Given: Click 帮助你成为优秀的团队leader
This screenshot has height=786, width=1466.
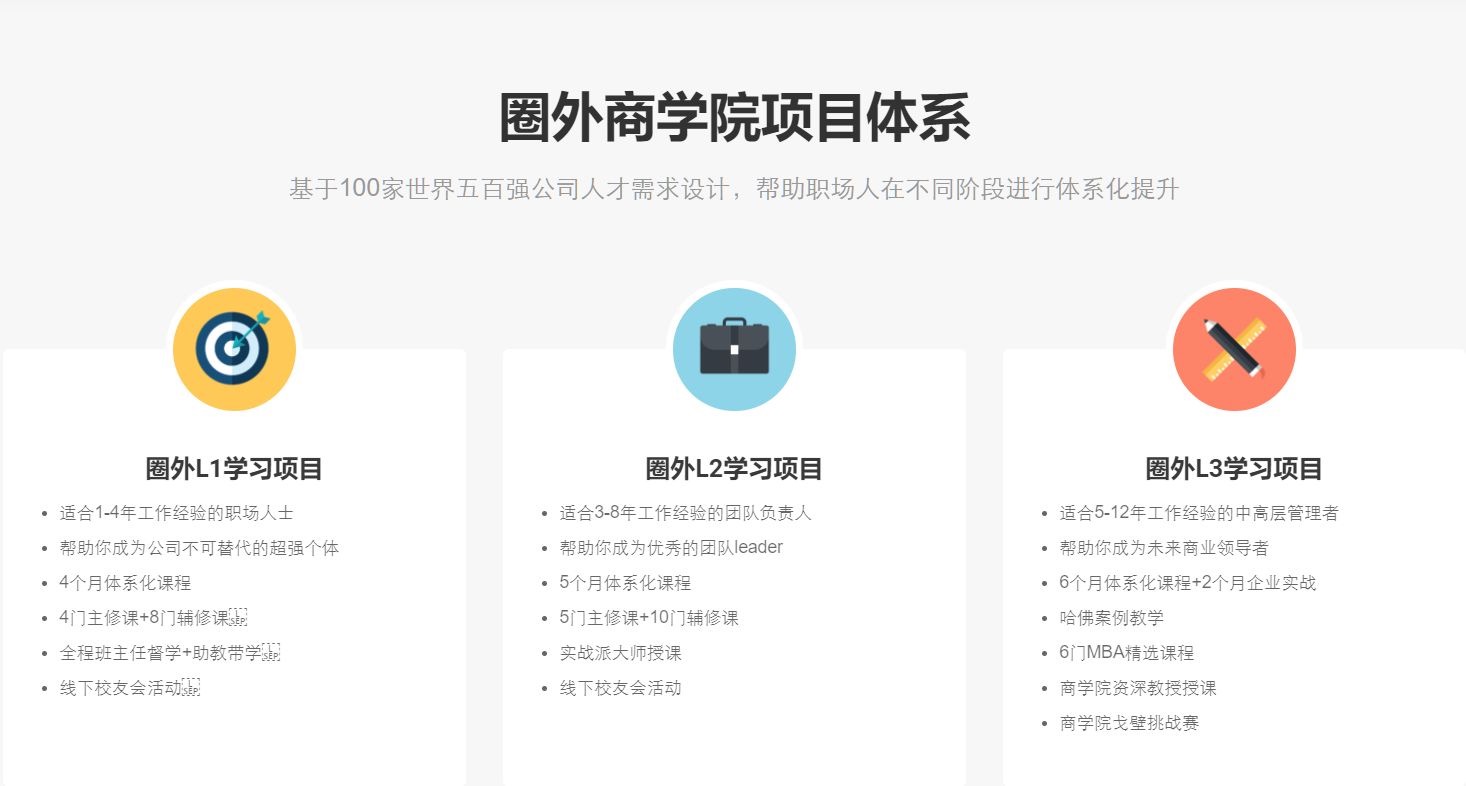Looking at the screenshot, I should tap(671, 548).
